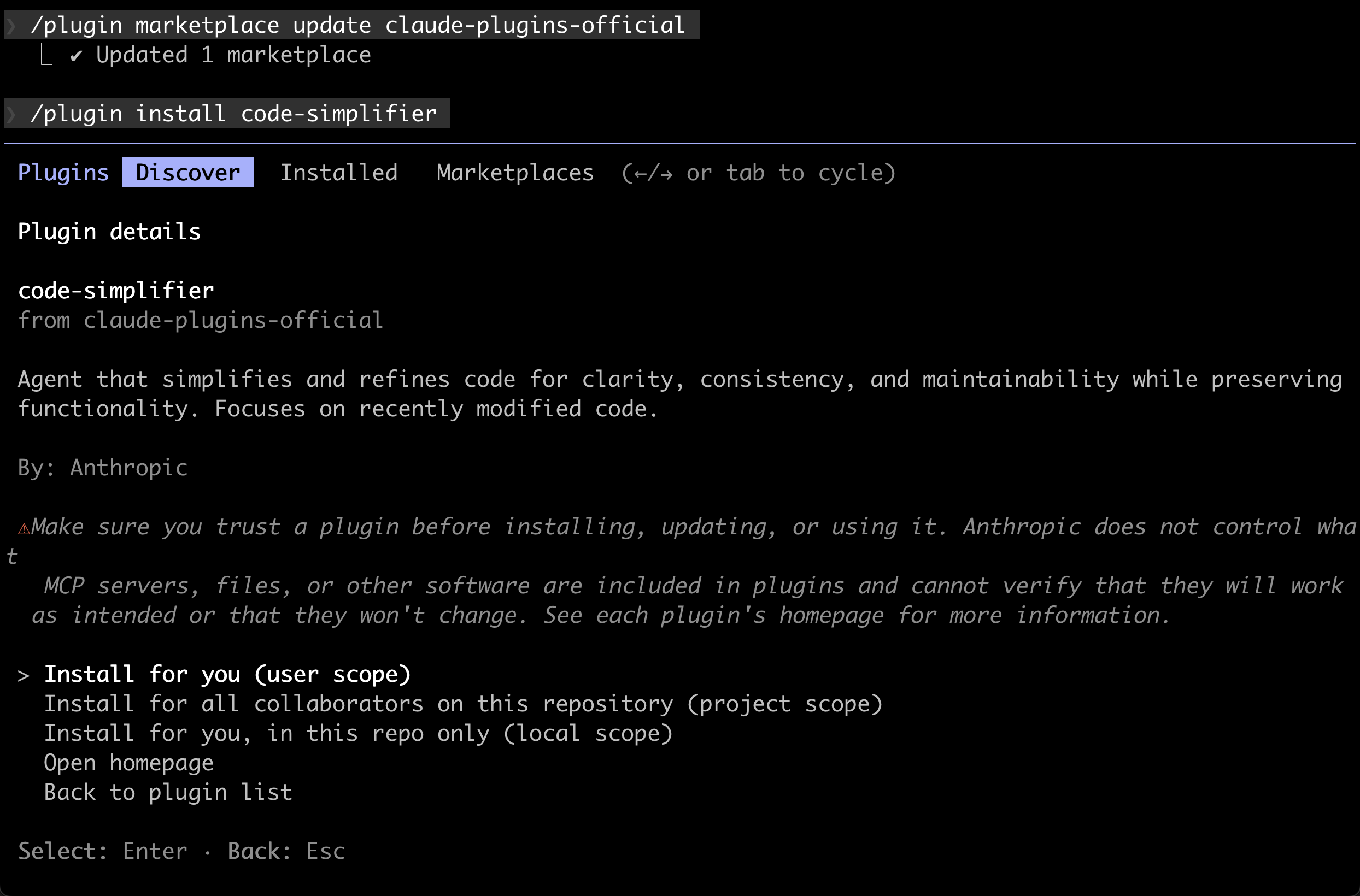Select the Plugins tab

pos(63,172)
